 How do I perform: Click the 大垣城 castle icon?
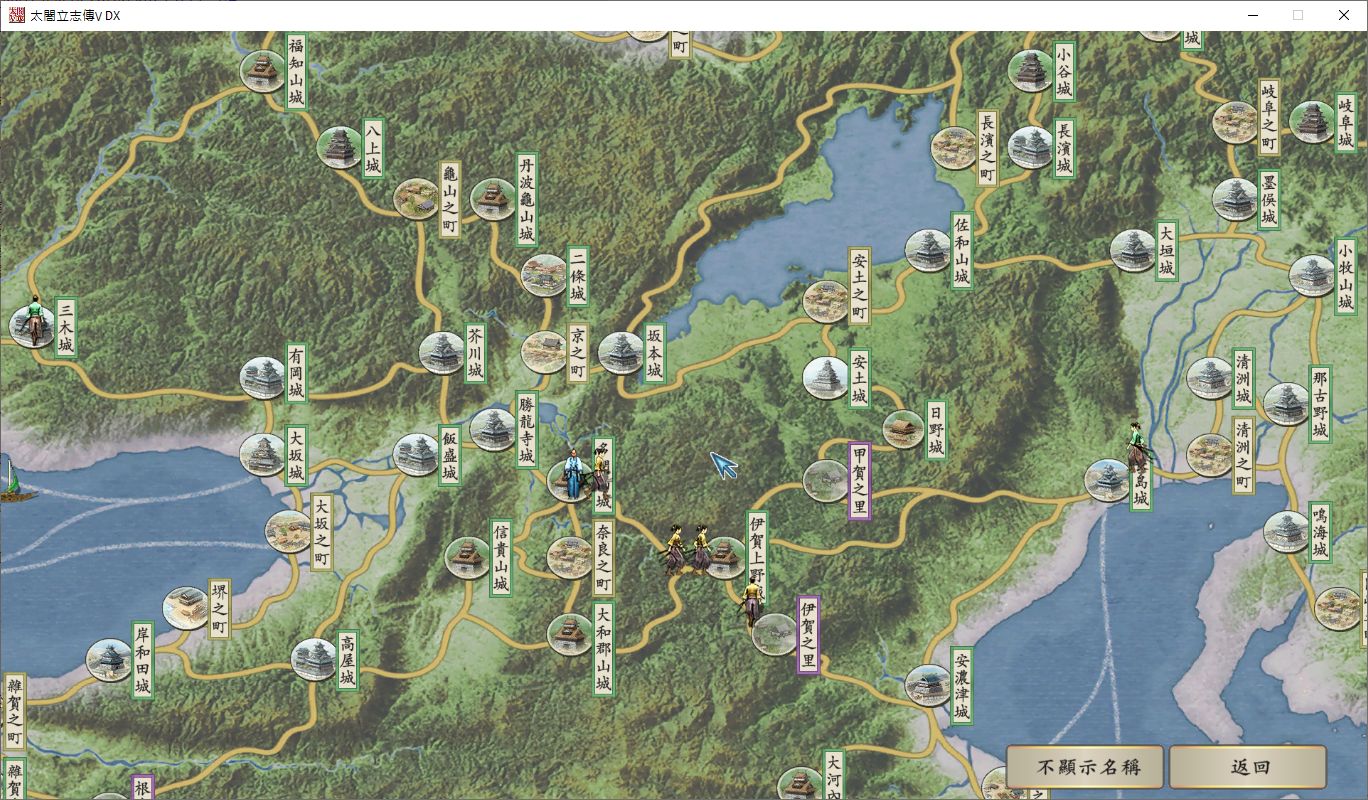[1133, 250]
